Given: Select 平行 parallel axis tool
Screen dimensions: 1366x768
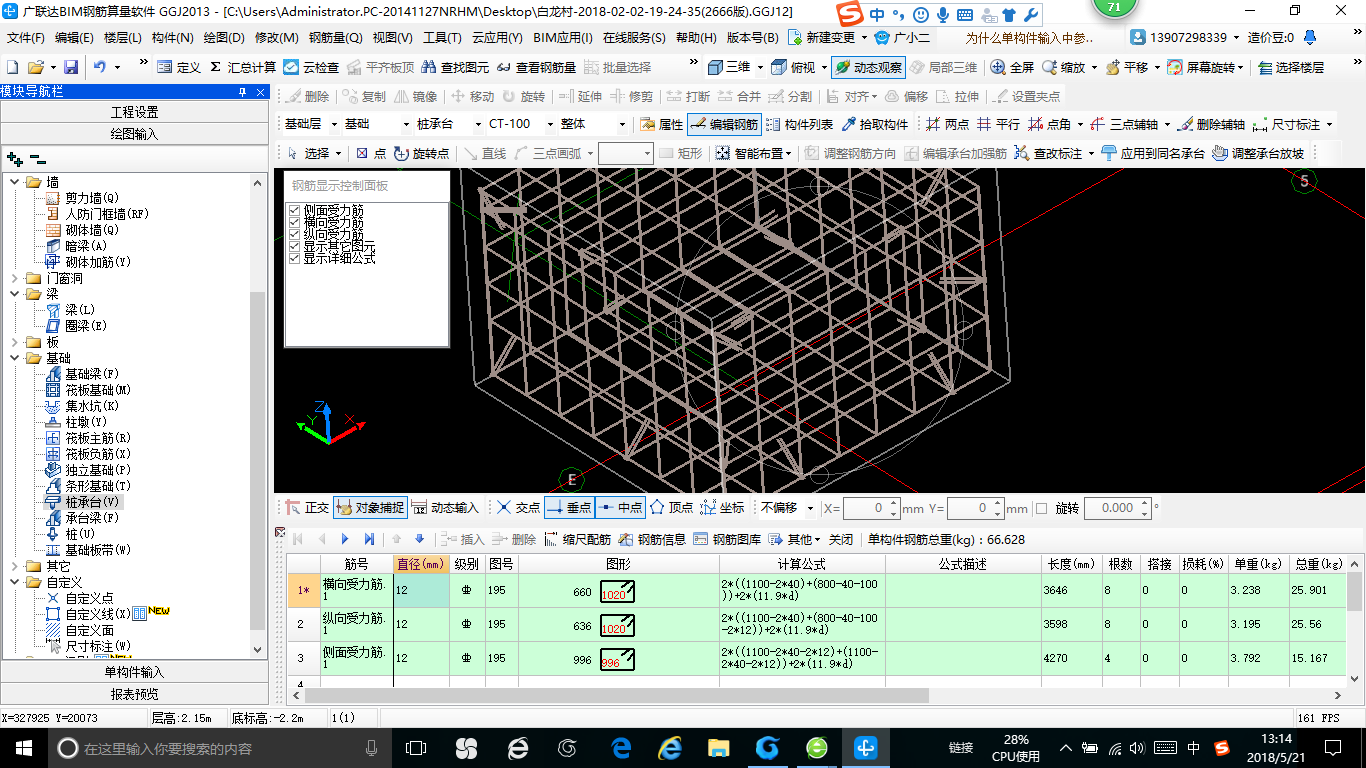Looking at the screenshot, I should [998, 124].
